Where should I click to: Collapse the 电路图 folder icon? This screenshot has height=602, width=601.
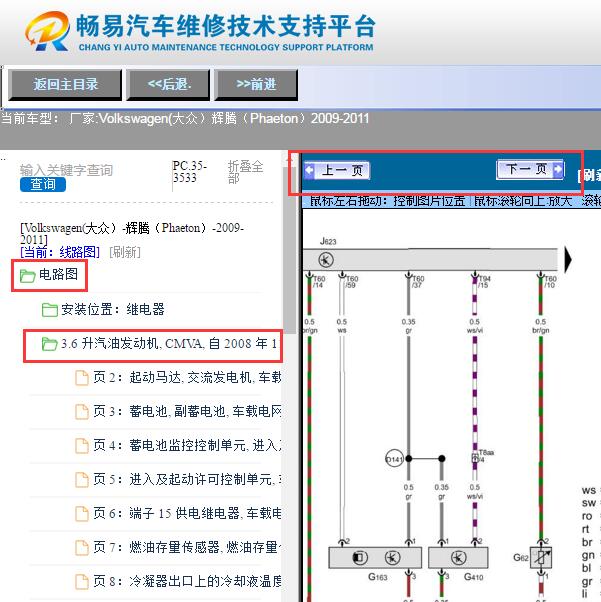pos(27,275)
